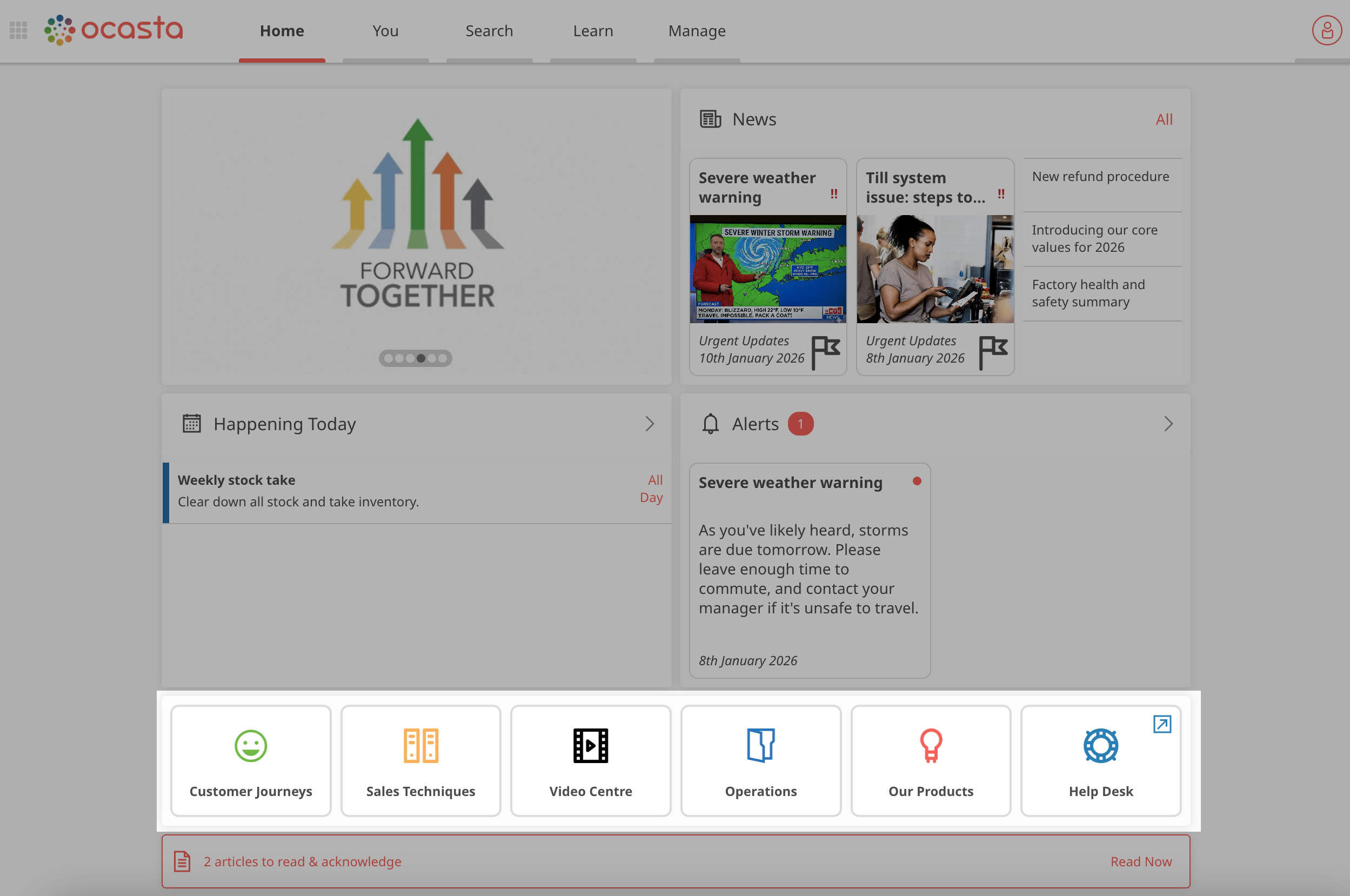1350x896 pixels.
Task: Click the user profile avatar icon
Action: (1326, 30)
